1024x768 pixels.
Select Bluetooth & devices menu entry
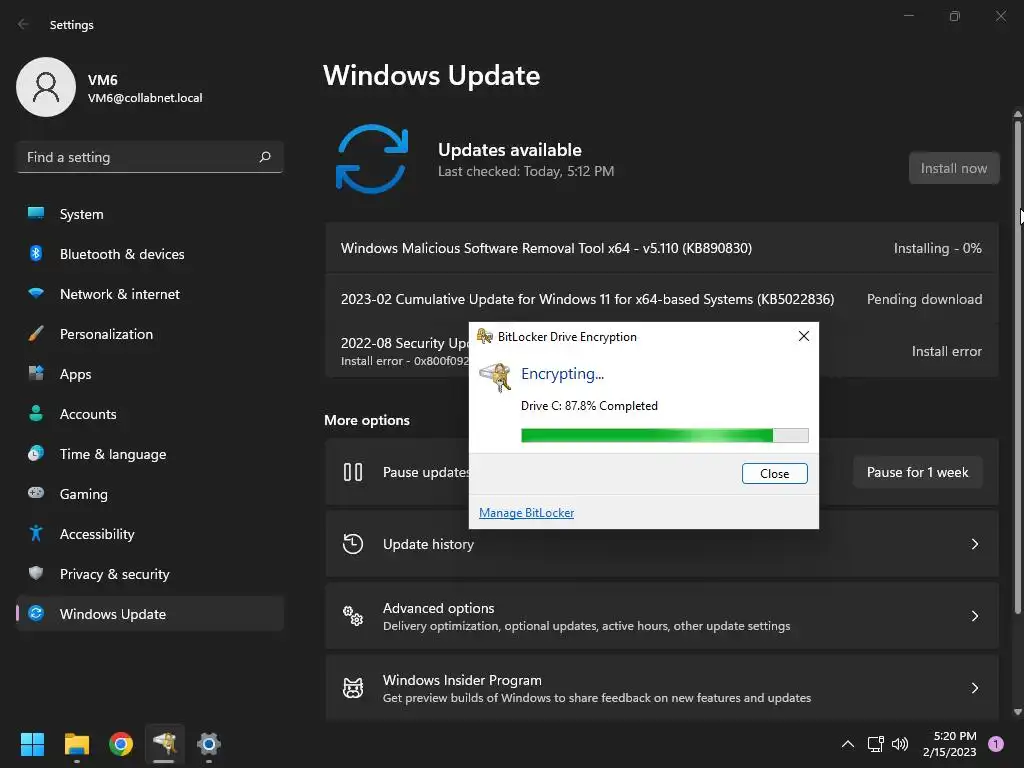point(150,253)
